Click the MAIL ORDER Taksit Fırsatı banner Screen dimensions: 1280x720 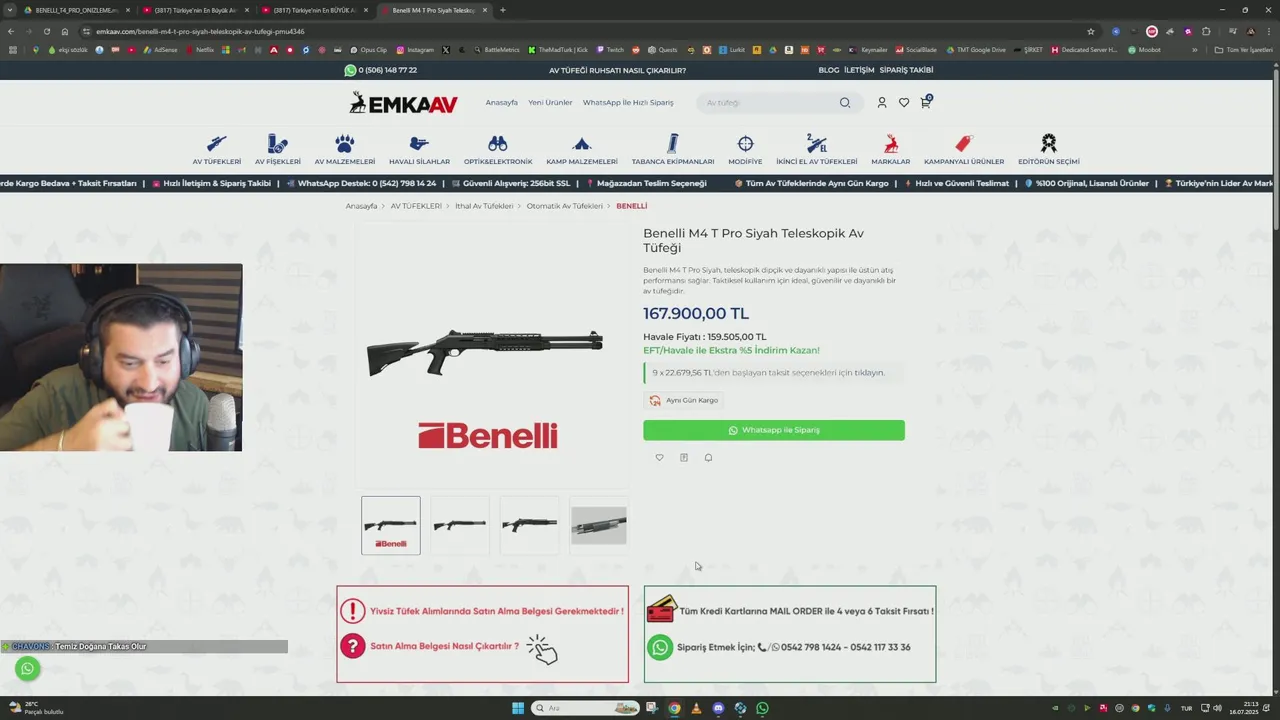click(790, 634)
